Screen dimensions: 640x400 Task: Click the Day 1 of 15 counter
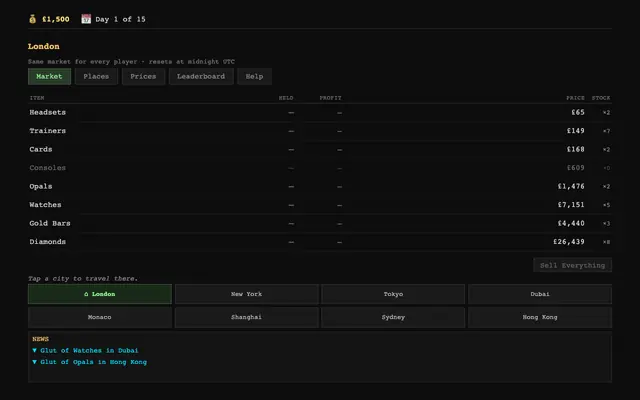point(120,19)
